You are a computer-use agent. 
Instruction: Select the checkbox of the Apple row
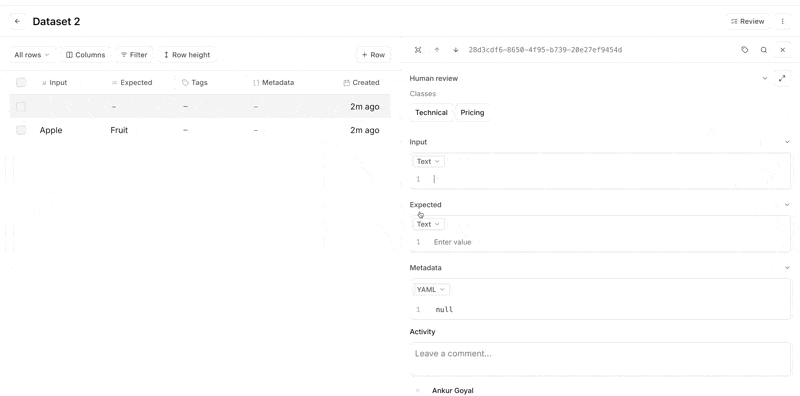pos(21,130)
